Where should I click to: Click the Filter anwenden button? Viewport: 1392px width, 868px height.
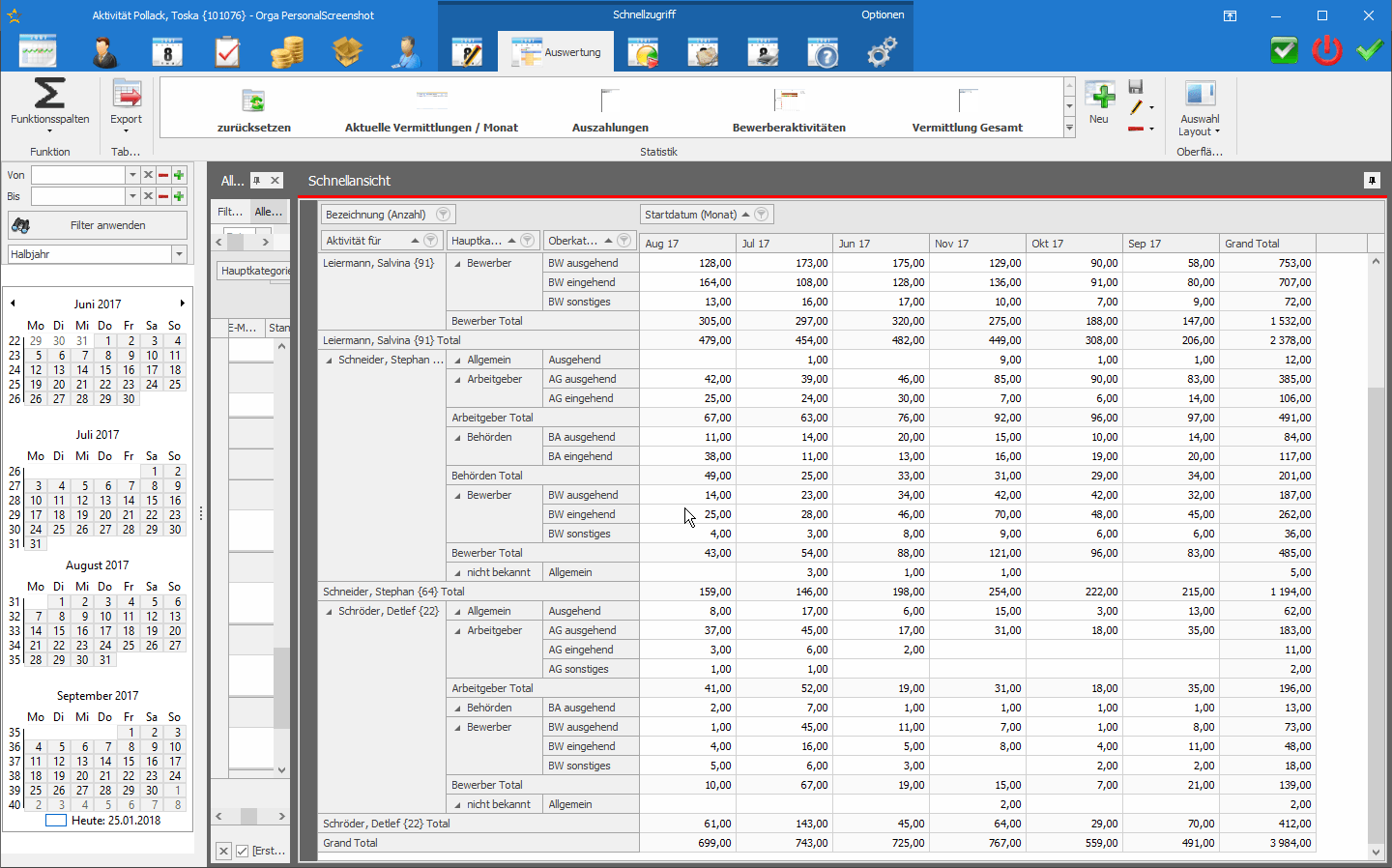pos(98,225)
